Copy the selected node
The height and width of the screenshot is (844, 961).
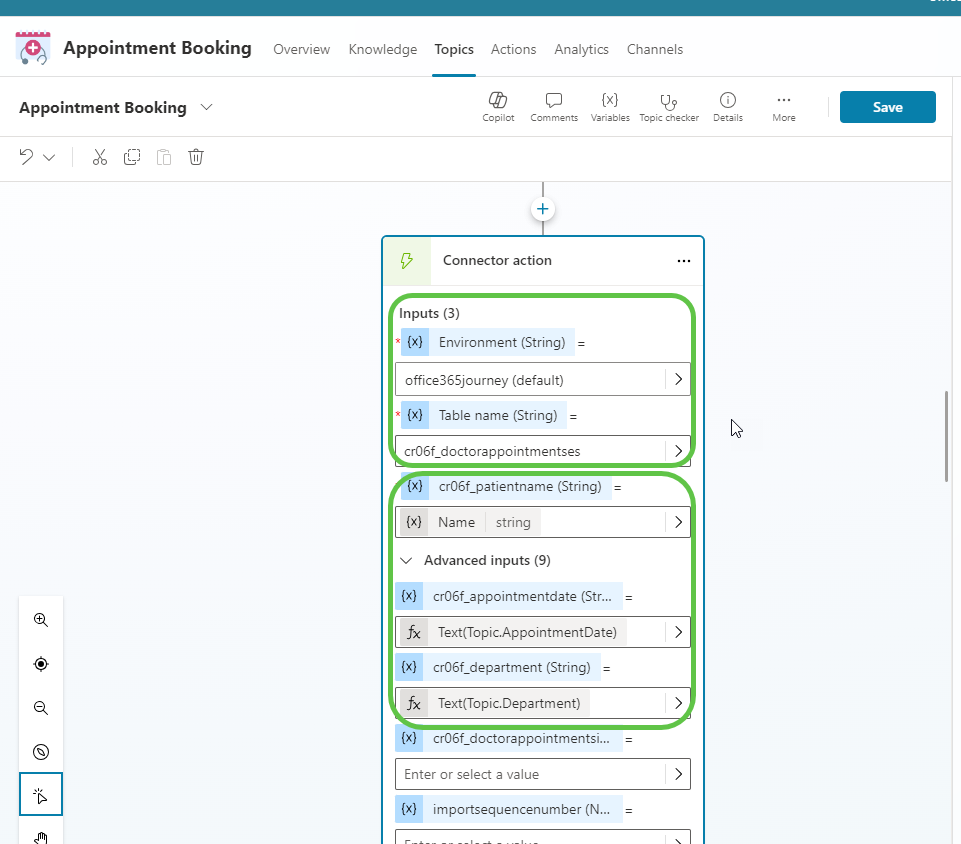131,157
